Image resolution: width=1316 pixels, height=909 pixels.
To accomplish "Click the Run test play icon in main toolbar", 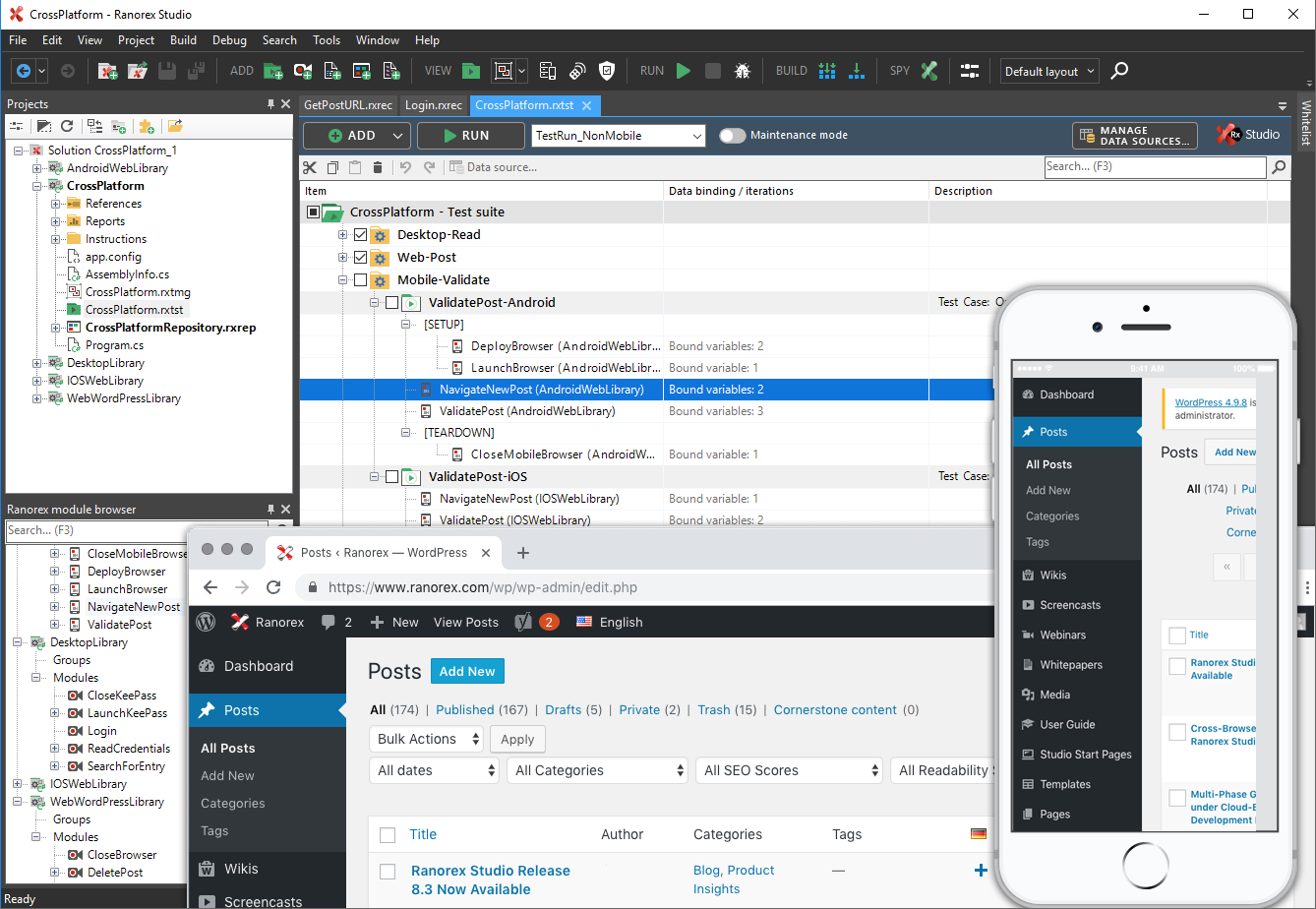I will tap(683, 70).
